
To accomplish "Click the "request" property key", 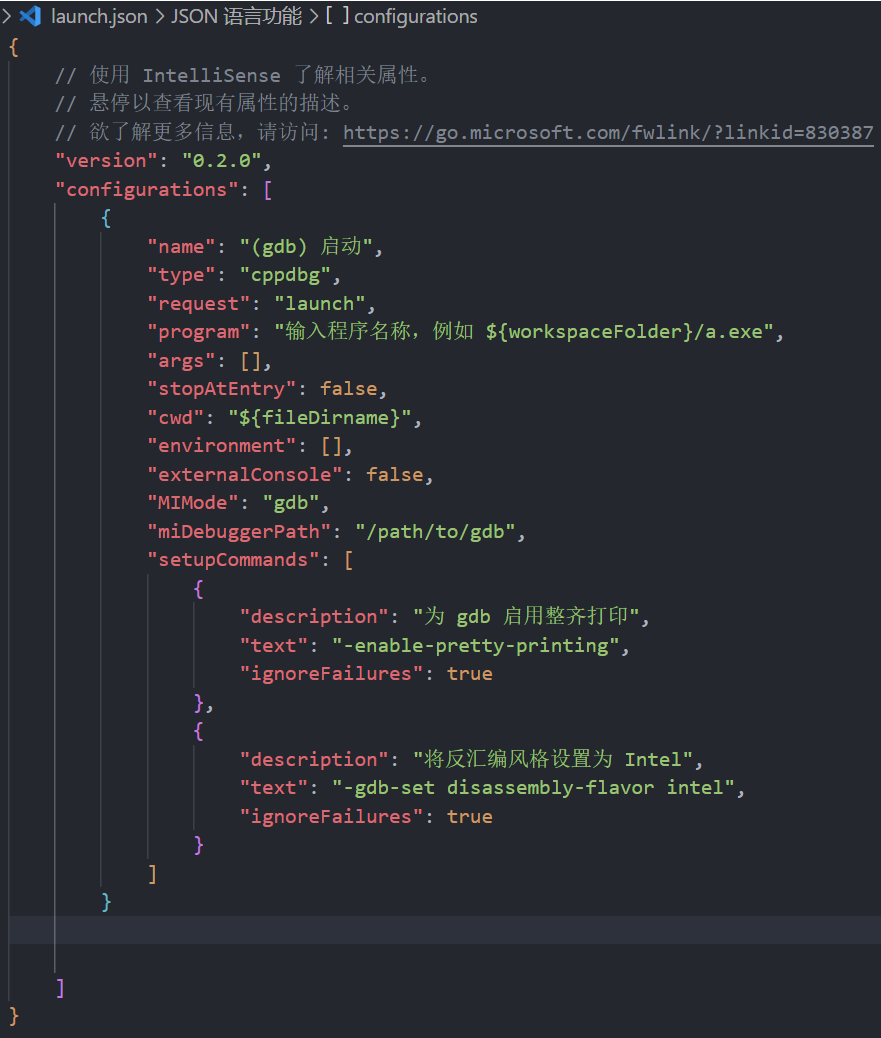I will tap(199, 304).
